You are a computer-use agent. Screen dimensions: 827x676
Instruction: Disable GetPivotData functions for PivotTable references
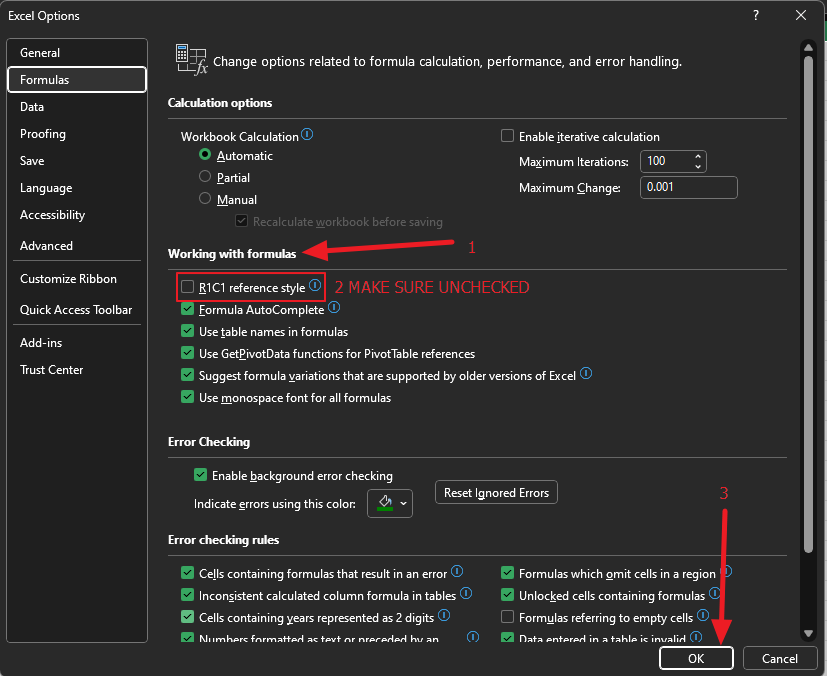(x=187, y=353)
